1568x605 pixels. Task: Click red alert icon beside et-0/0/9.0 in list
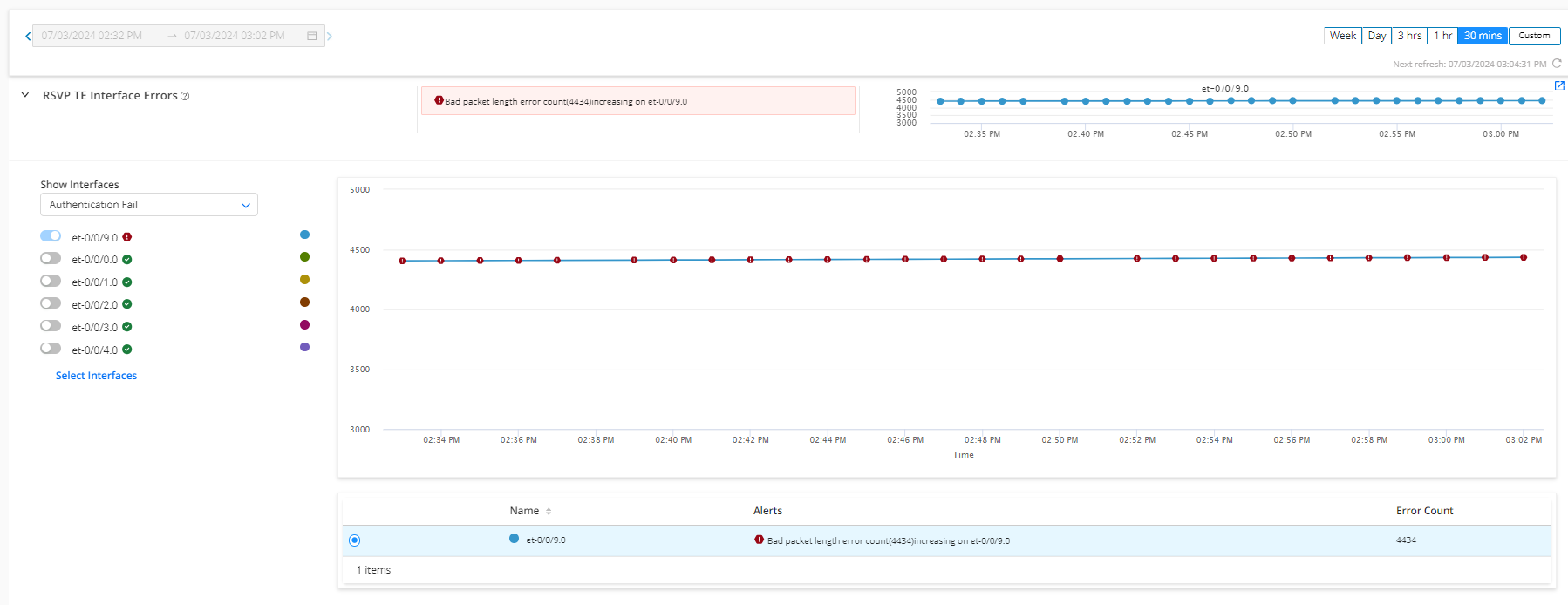click(x=127, y=237)
